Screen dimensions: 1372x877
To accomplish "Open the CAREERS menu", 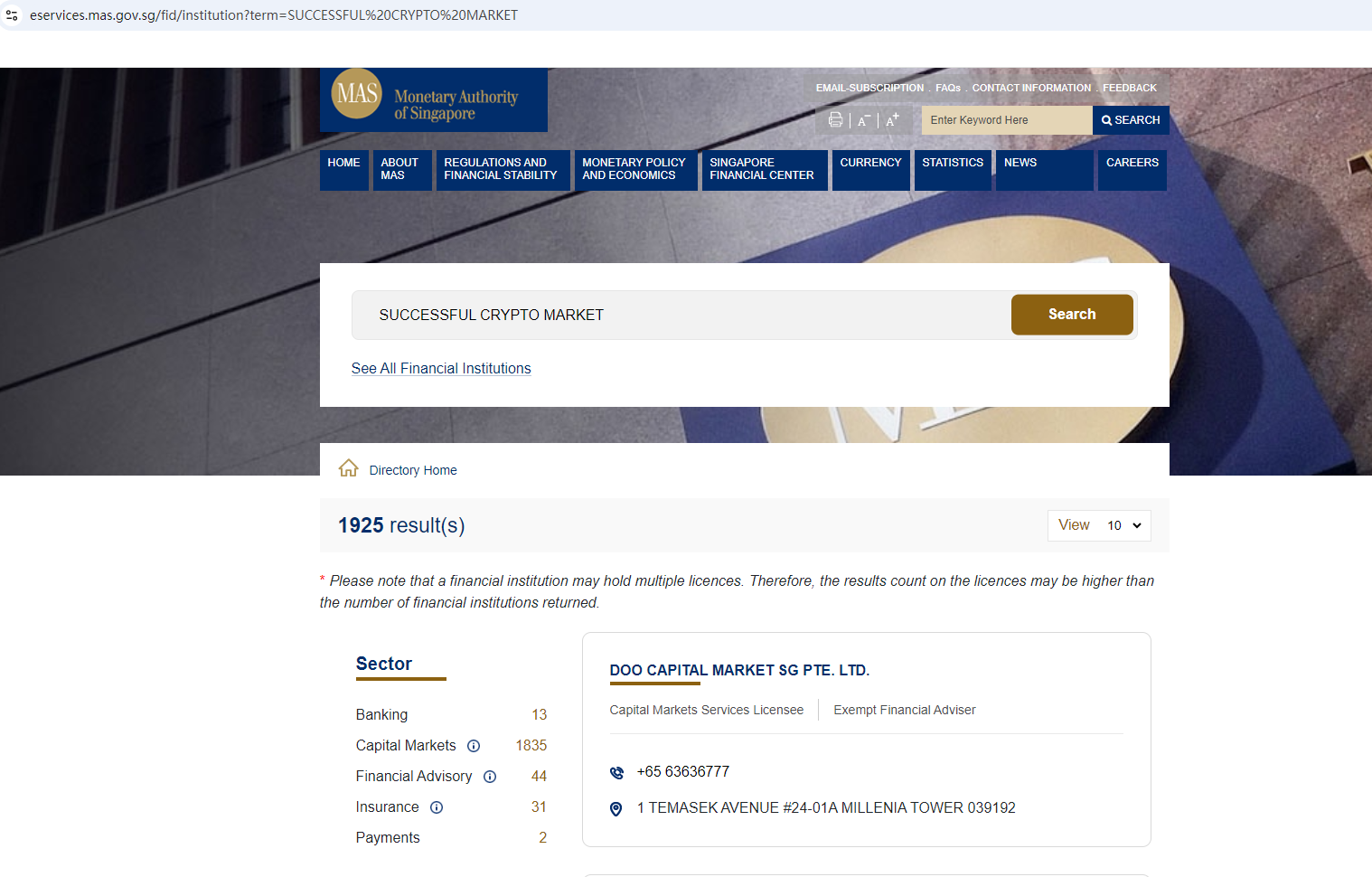I will point(1132,170).
